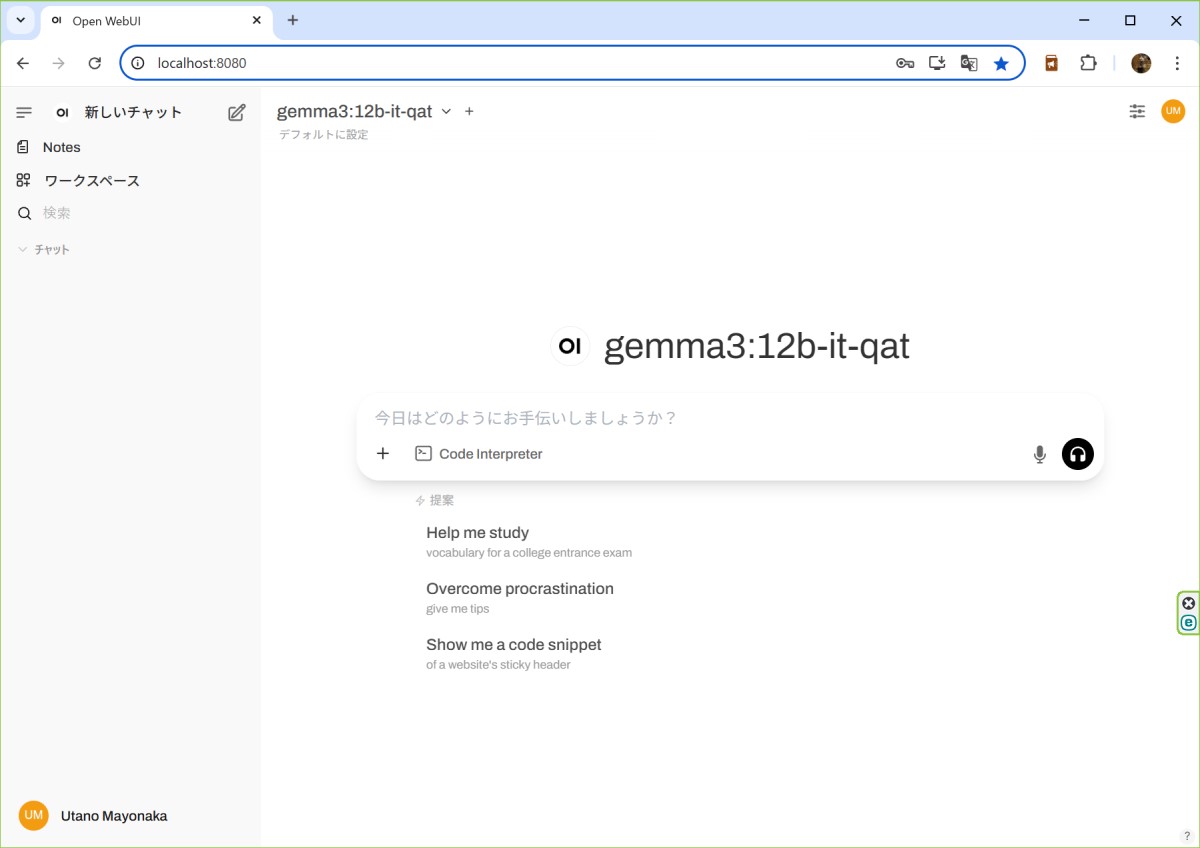Click the new chat pencil icon
1200x848 pixels.
coord(237,113)
